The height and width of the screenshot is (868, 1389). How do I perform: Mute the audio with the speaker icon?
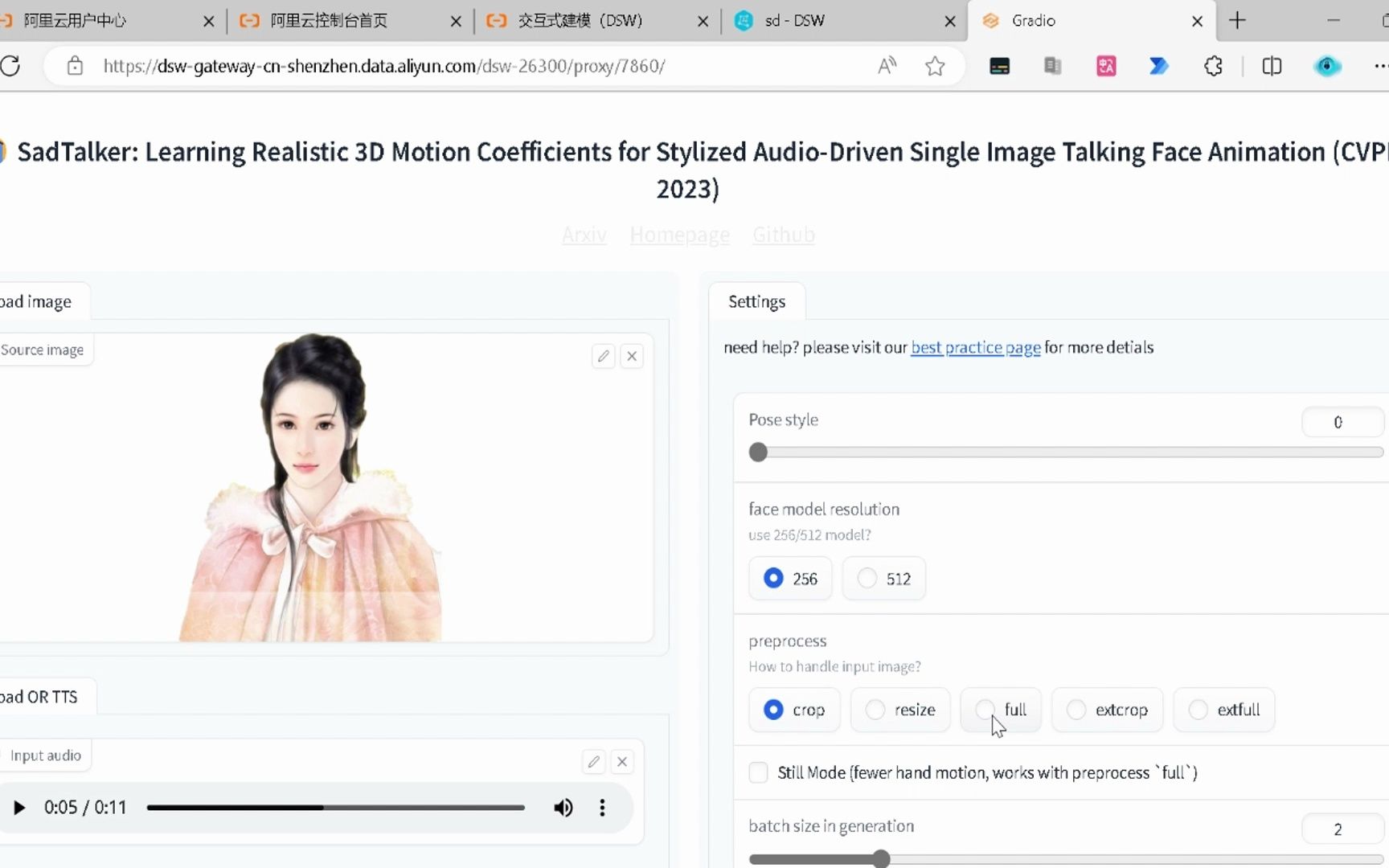click(563, 808)
